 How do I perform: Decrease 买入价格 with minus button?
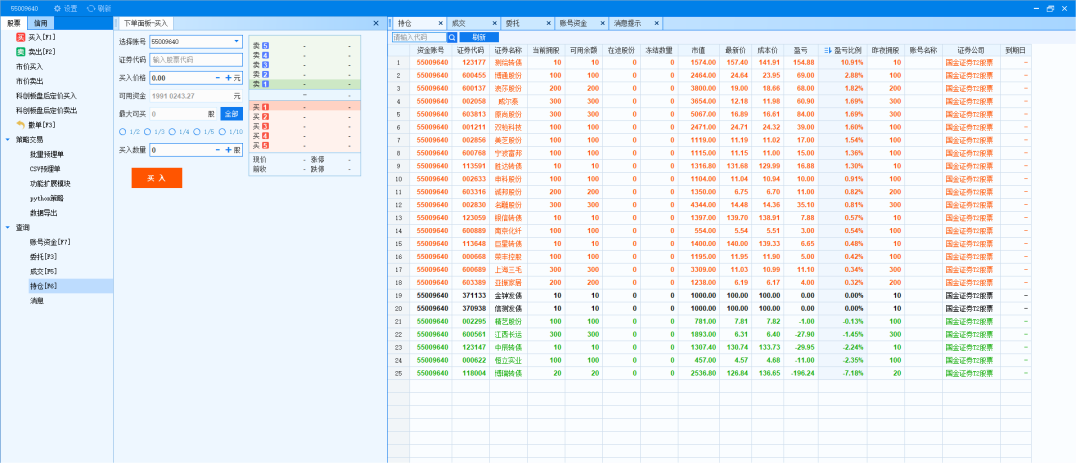(218, 78)
